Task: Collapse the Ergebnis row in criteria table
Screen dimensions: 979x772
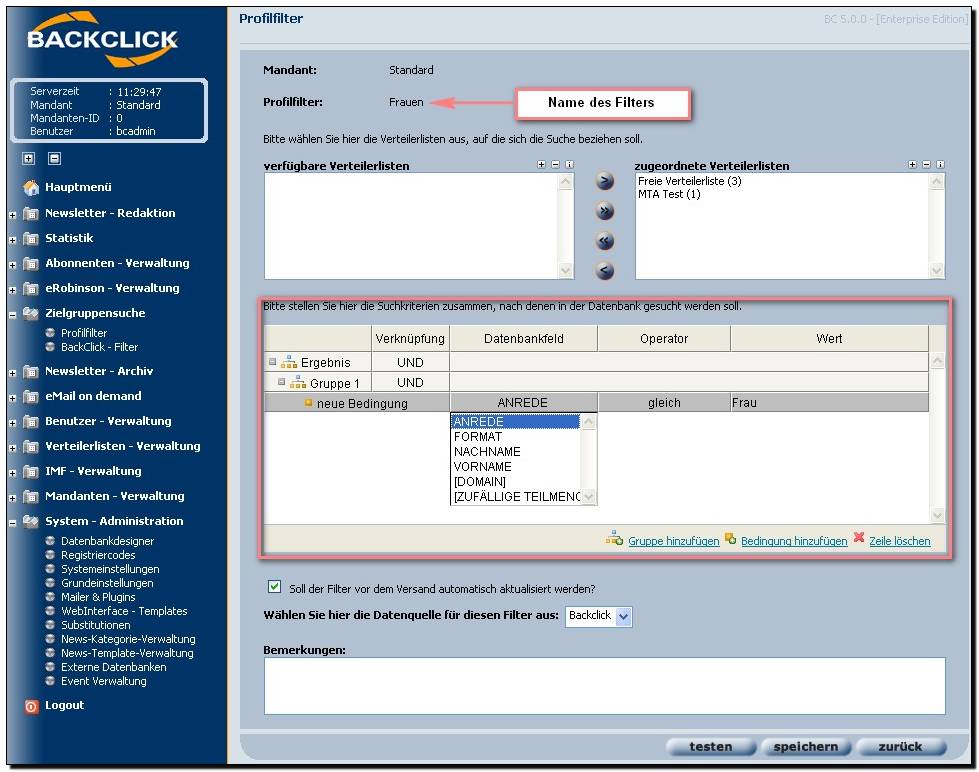Action: [x=272, y=362]
